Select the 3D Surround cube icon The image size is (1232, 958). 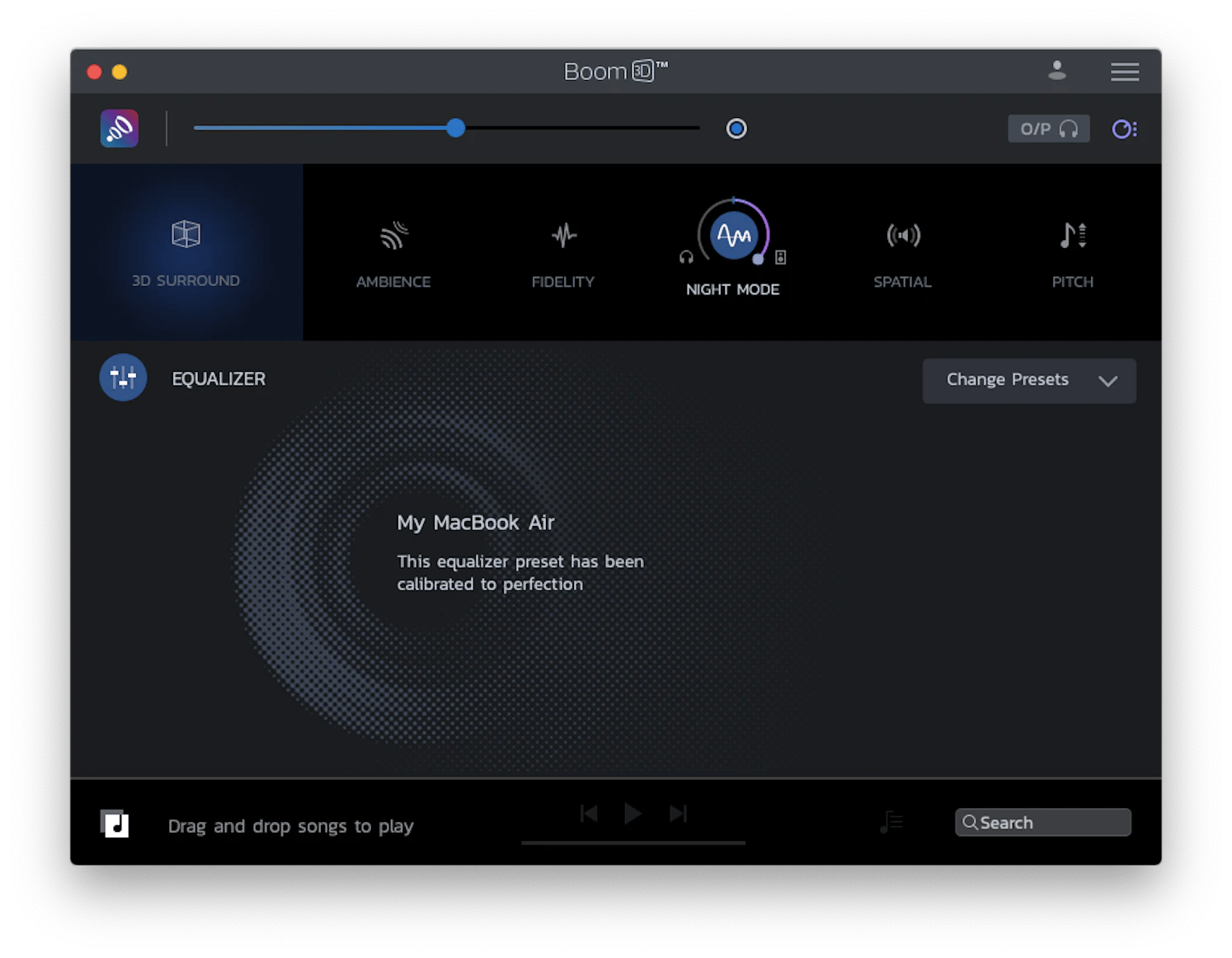coord(186,234)
